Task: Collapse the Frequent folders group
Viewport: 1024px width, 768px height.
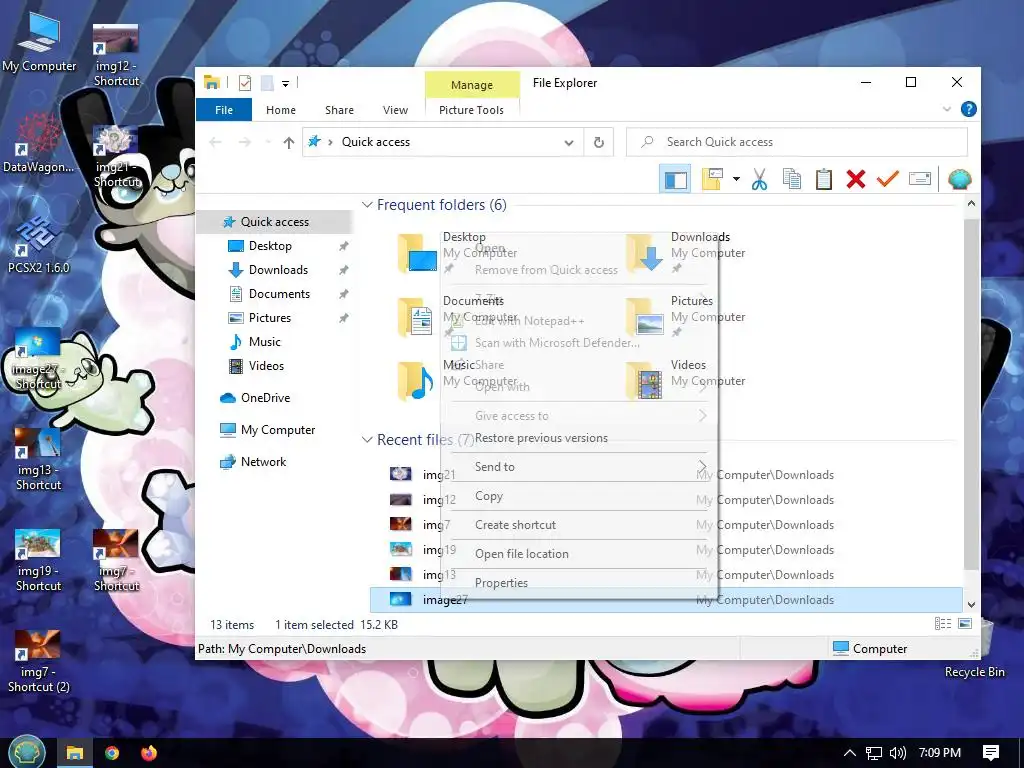Action: coord(367,204)
